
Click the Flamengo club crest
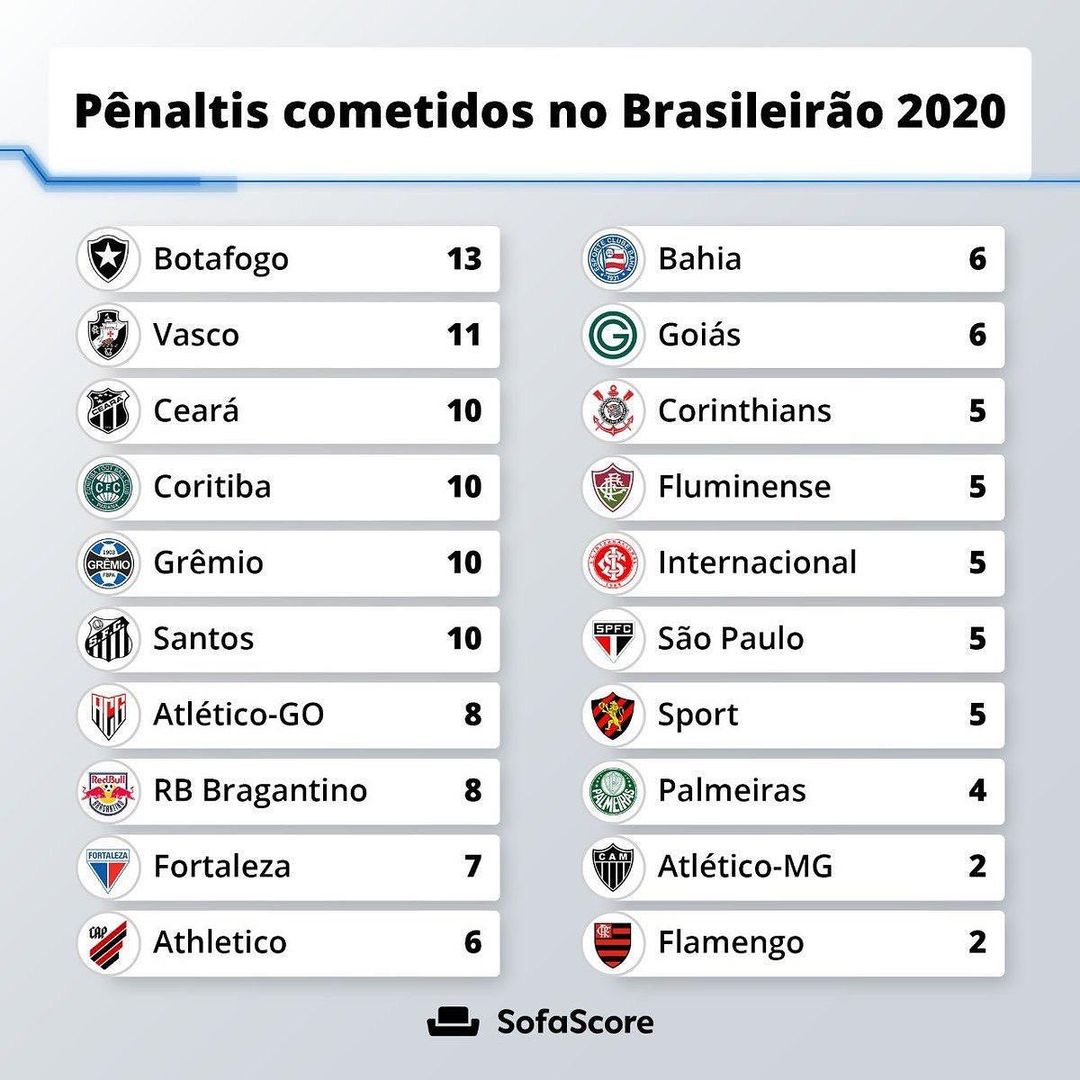(611, 943)
